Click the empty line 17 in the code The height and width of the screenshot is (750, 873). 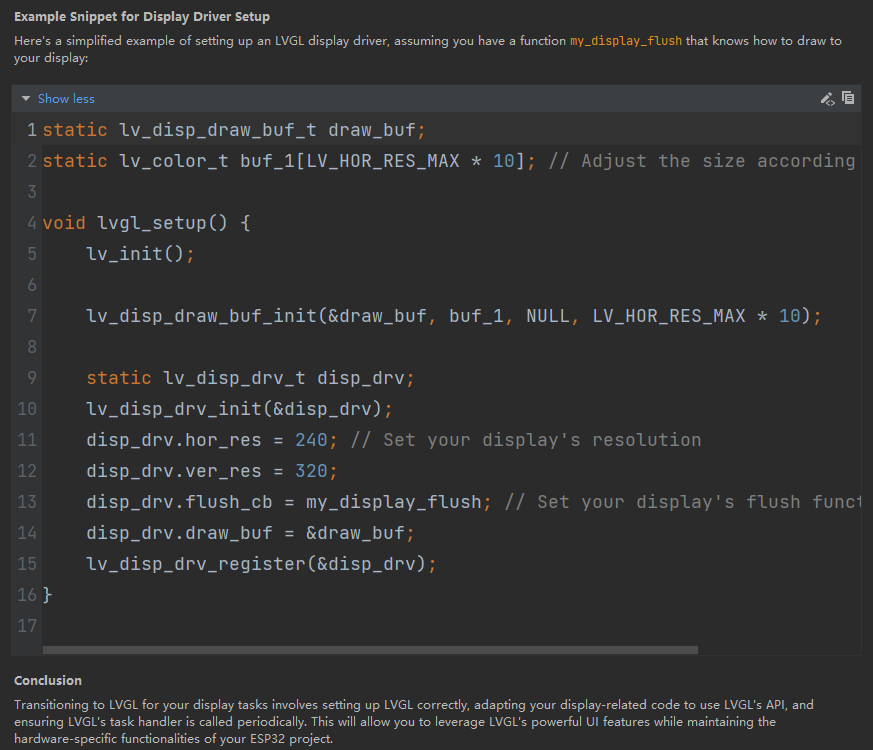(300, 626)
